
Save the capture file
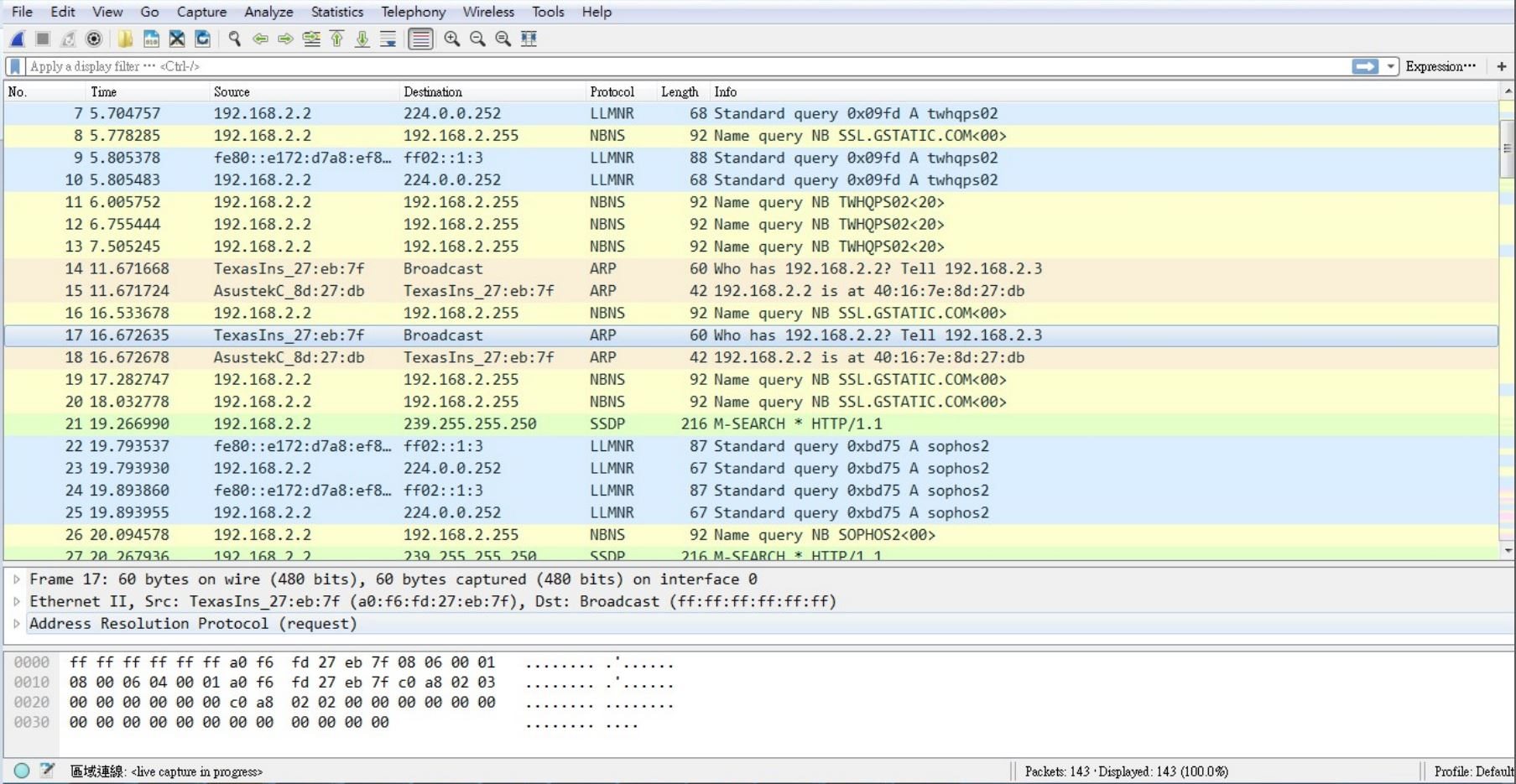tap(151, 39)
